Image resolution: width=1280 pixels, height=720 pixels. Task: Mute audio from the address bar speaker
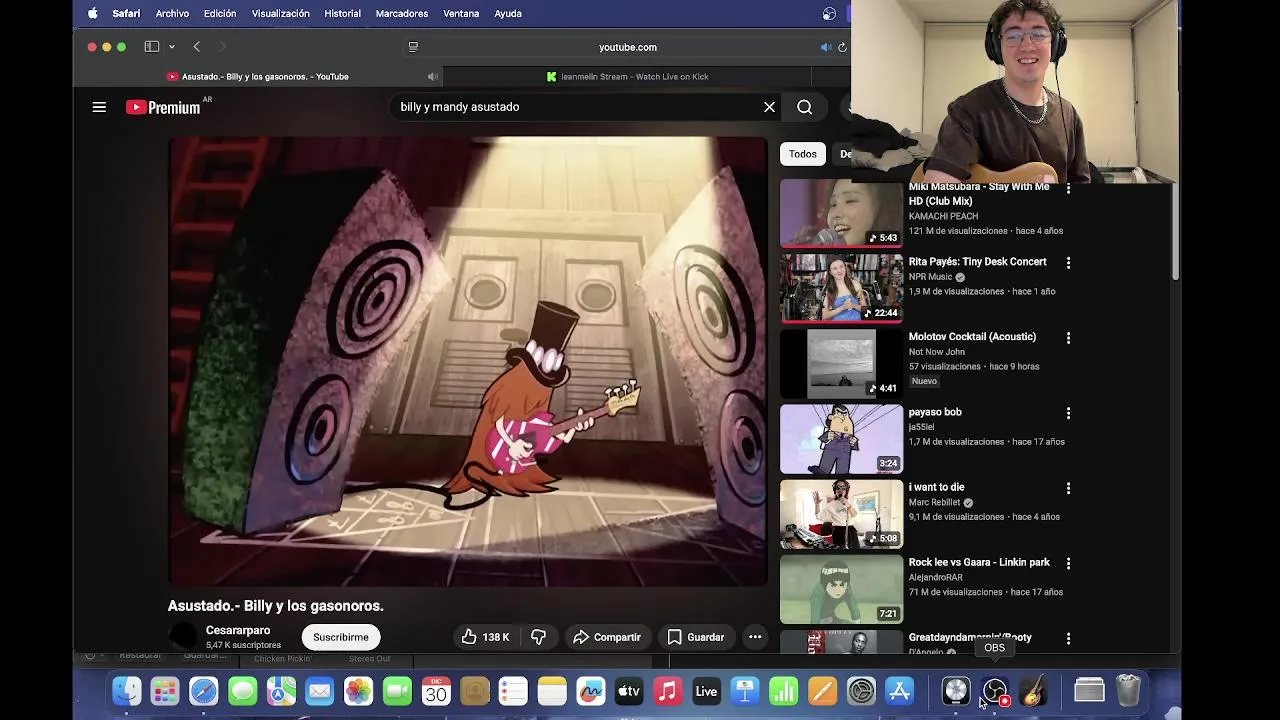825,47
